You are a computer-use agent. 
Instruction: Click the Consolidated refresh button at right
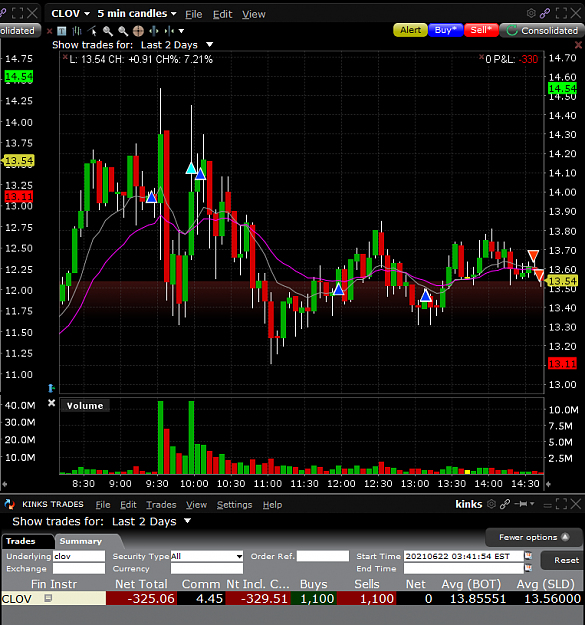(542, 30)
